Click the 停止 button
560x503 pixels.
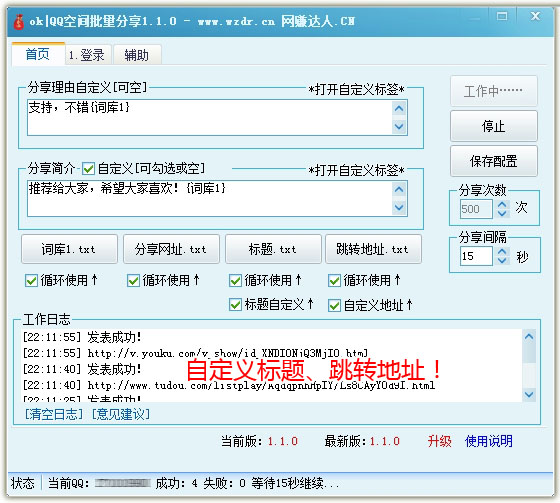click(x=494, y=126)
